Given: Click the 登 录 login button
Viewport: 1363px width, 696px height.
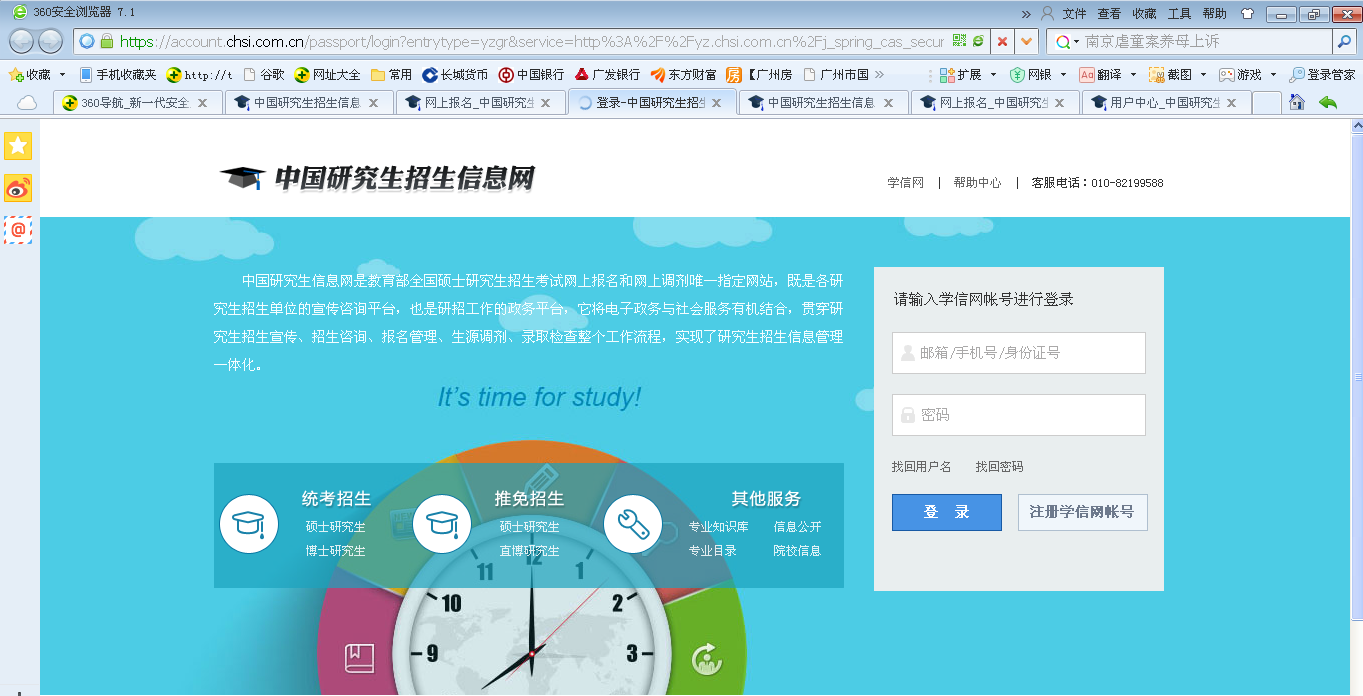Looking at the screenshot, I should [946, 512].
